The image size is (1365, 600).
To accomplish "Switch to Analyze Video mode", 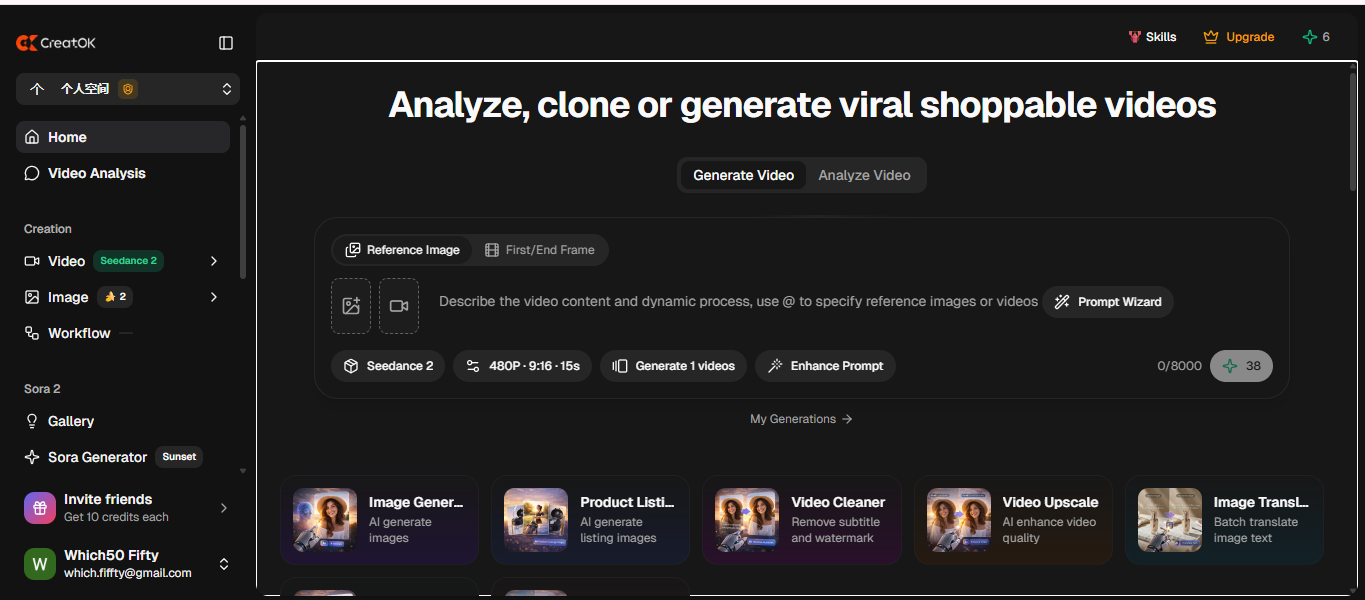I will [x=864, y=175].
